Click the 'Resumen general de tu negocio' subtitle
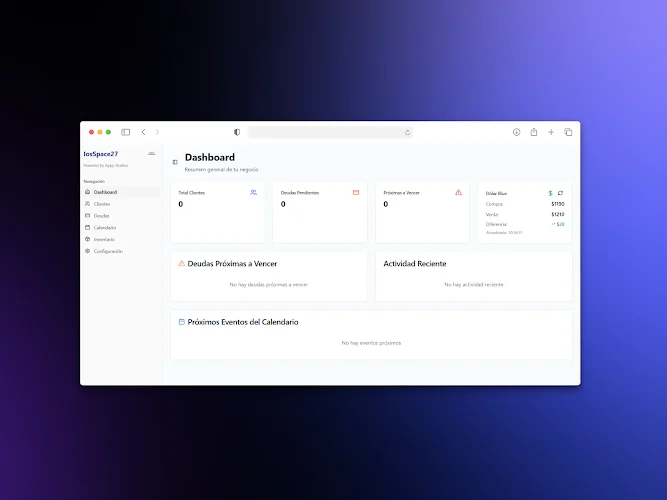The height and width of the screenshot is (500, 667). point(221,169)
